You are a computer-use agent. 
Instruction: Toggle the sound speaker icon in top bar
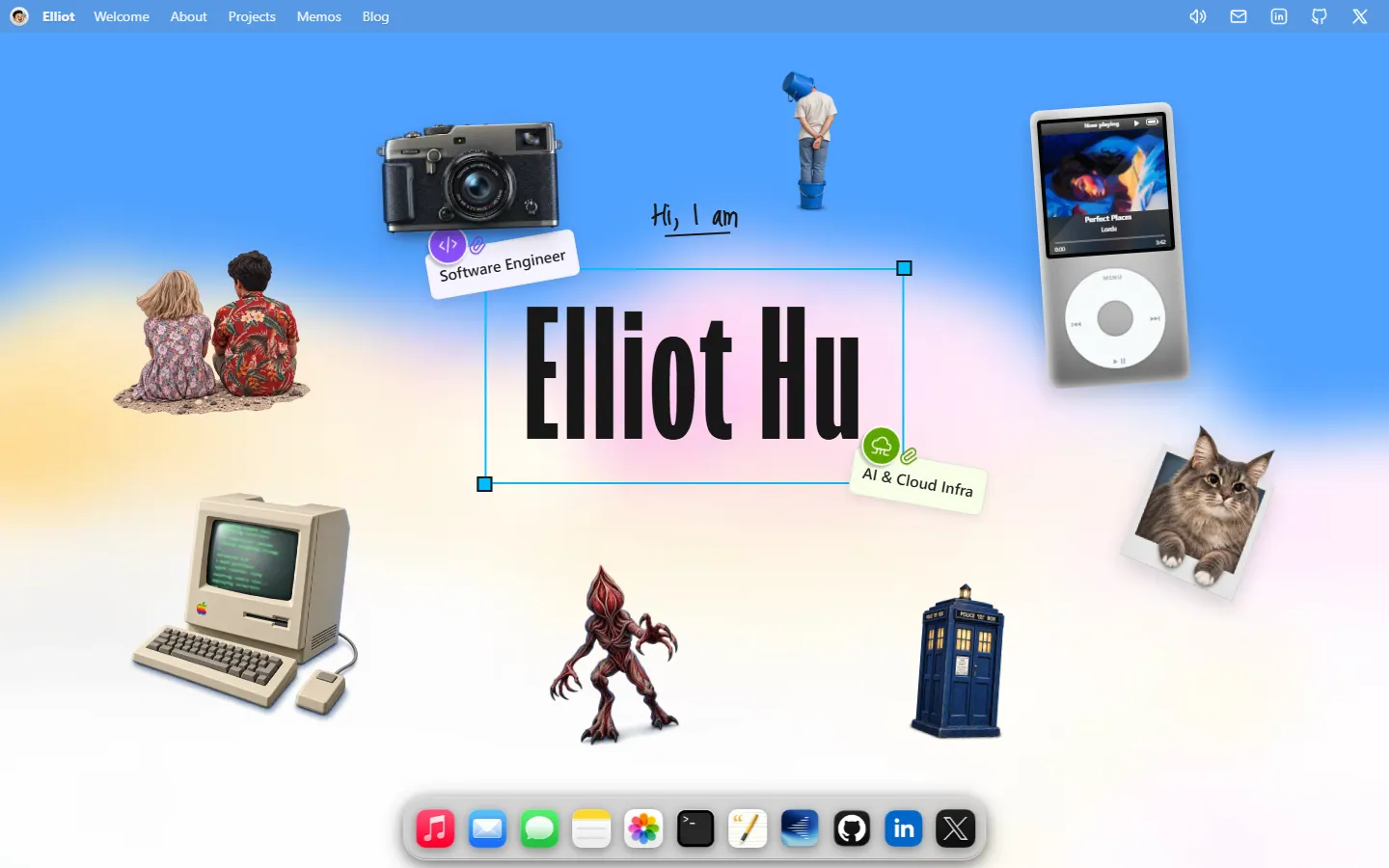click(x=1198, y=16)
